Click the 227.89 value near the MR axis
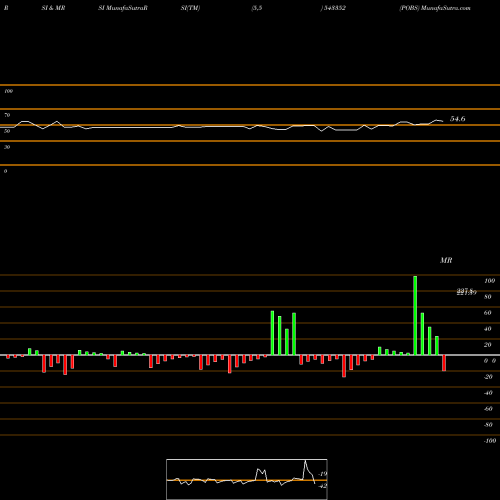500x500 pixels. pyautogui.click(x=466, y=292)
